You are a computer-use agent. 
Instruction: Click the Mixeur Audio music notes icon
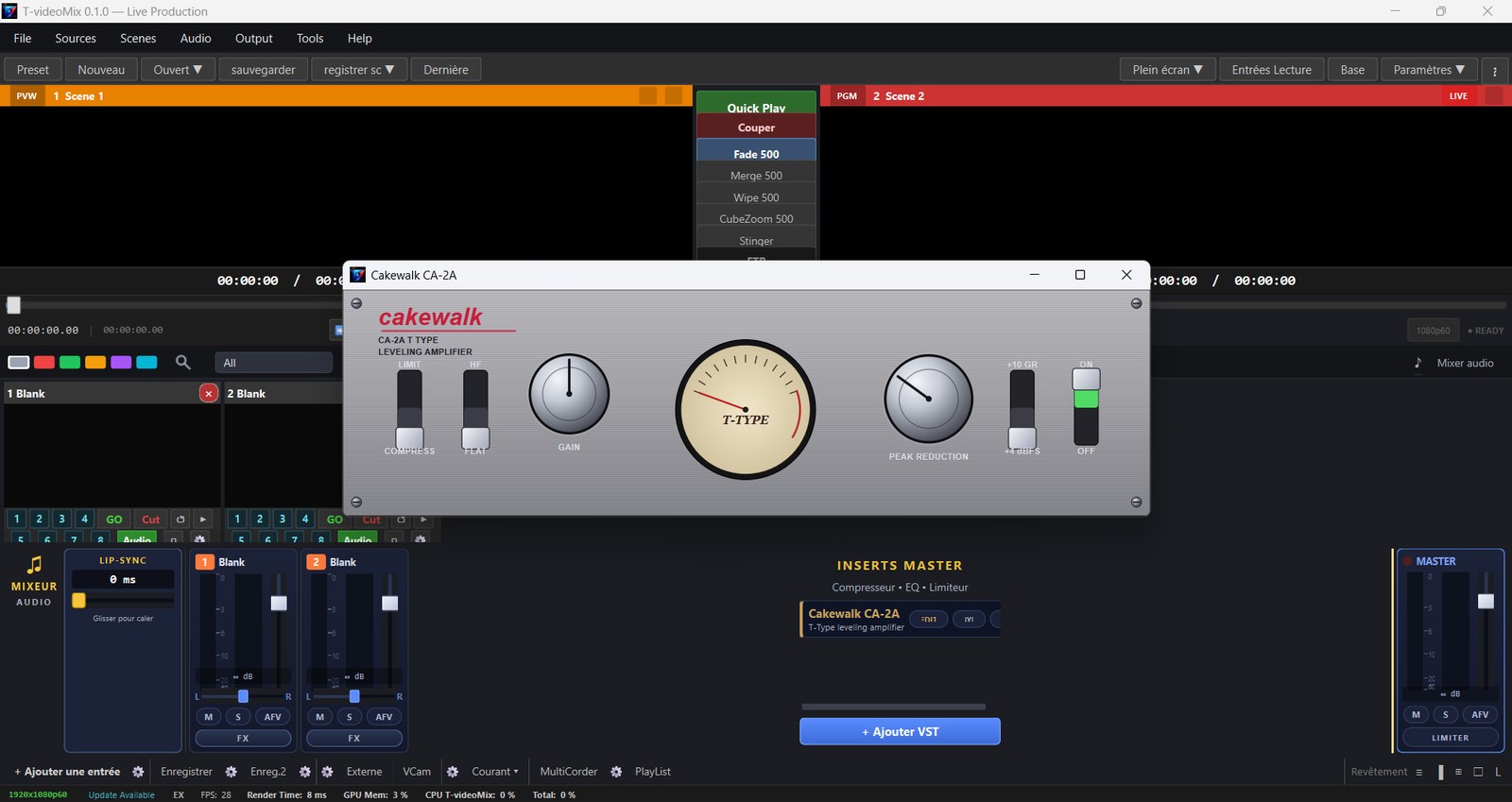coord(34,565)
